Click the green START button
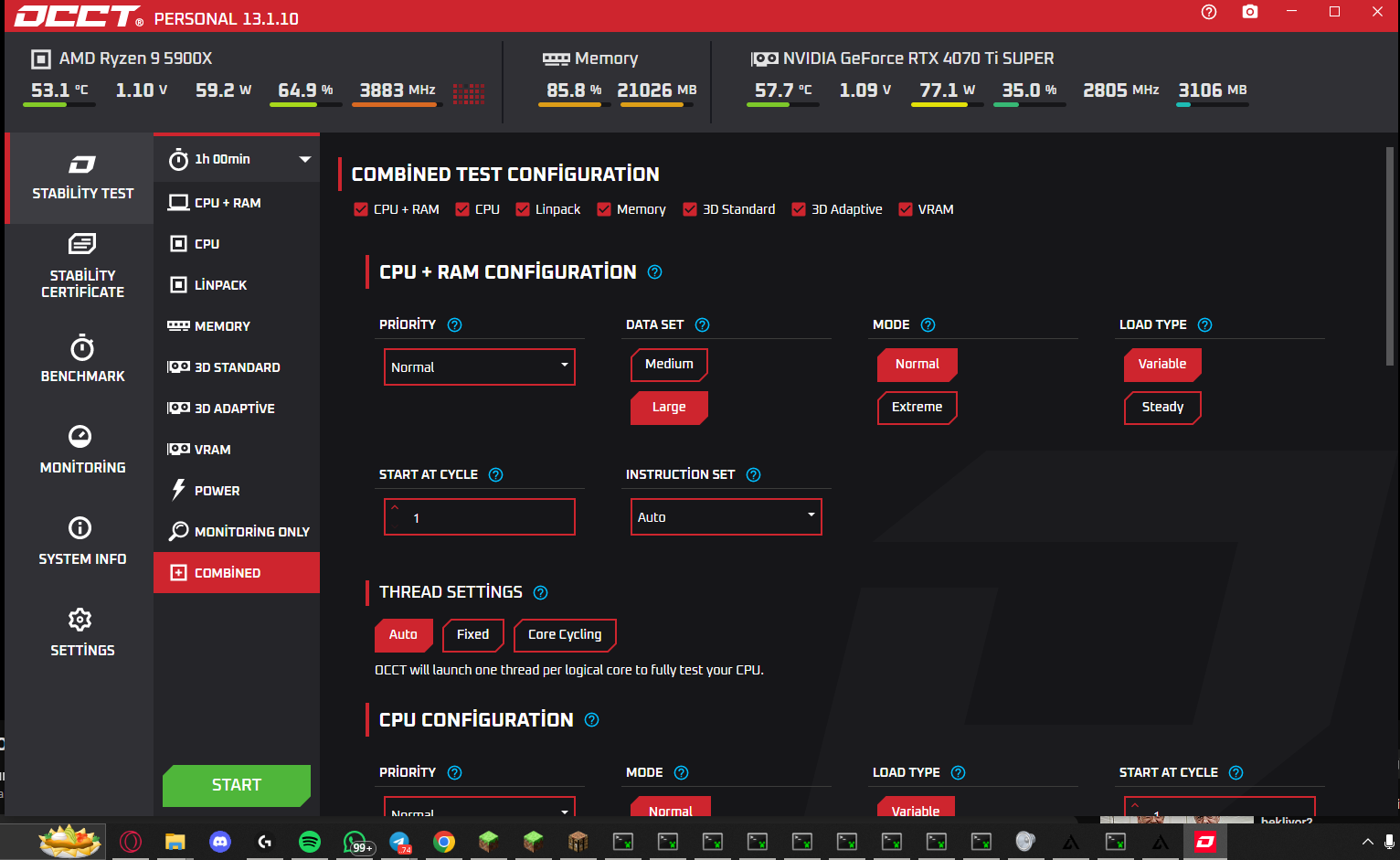The image size is (1400, 860). [x=237, y=785]
